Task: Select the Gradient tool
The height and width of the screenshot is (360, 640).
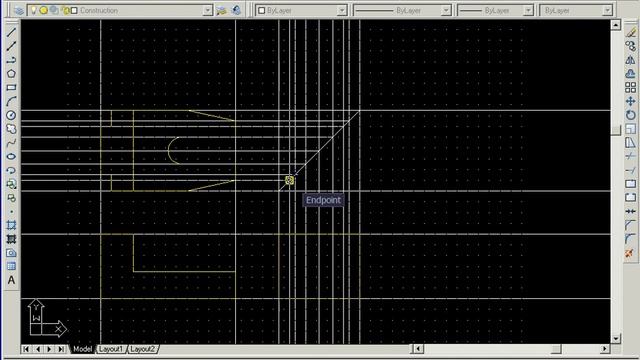Action: coord(11,239)
